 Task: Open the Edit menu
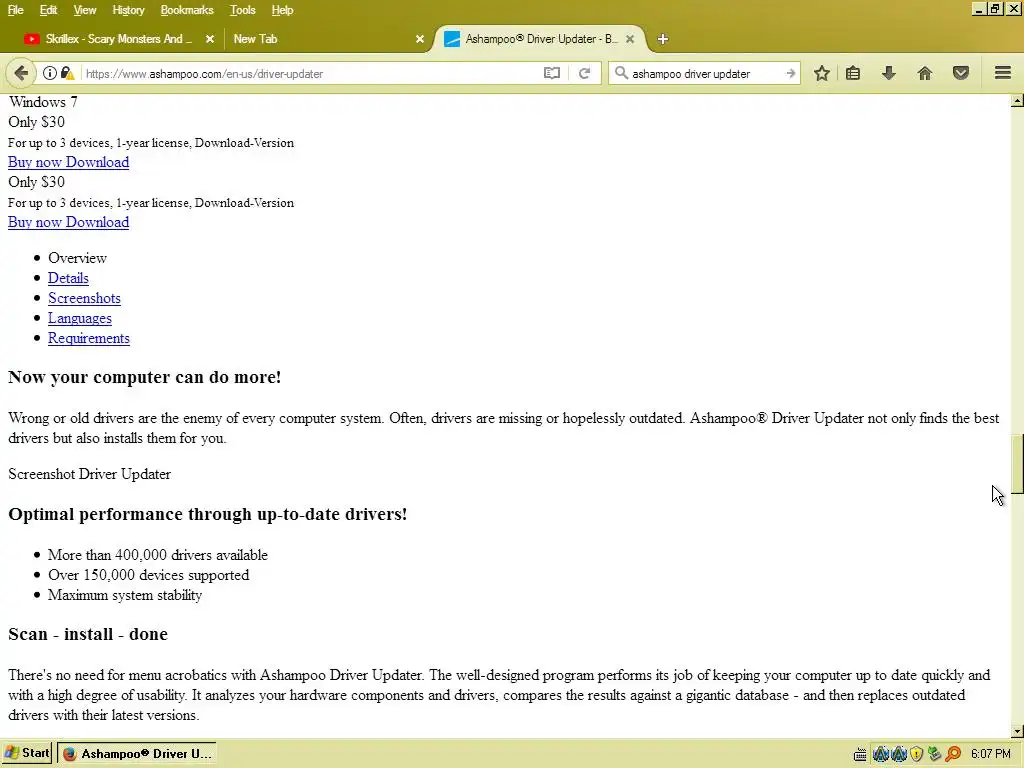pyautogui.click(x=48, y=10)
